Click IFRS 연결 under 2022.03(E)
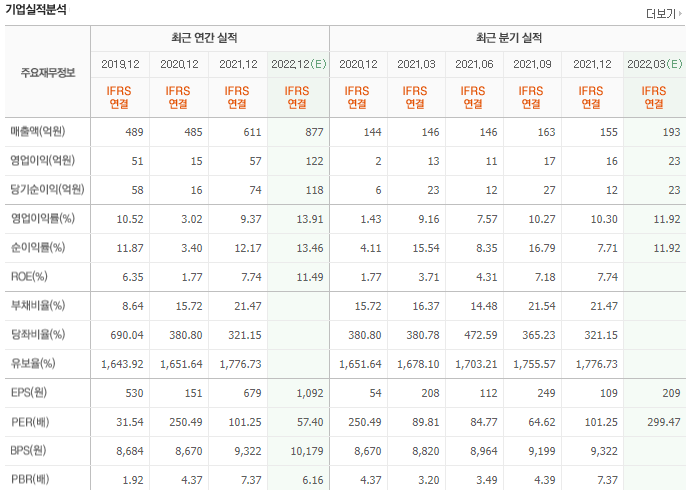Image resolution: width=690 pixels, height=490 pixels. [x=654, y=97]
